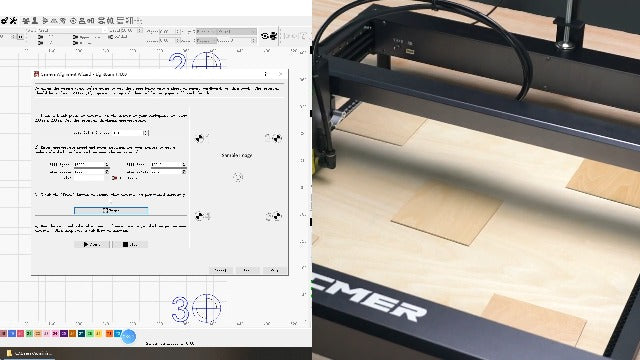Click the lock button beside the top-left field
640x360 pixels.
pos(20,37)
